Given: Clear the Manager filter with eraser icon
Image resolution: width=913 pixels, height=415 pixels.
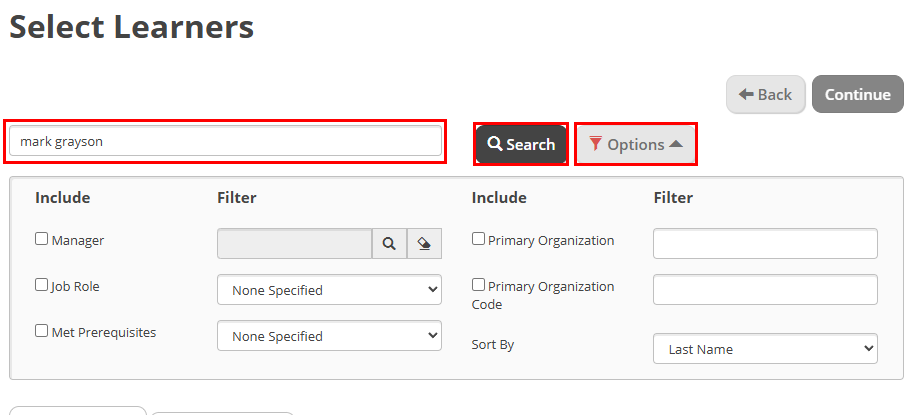Looking at the screenshot, I should coord(424,243).
